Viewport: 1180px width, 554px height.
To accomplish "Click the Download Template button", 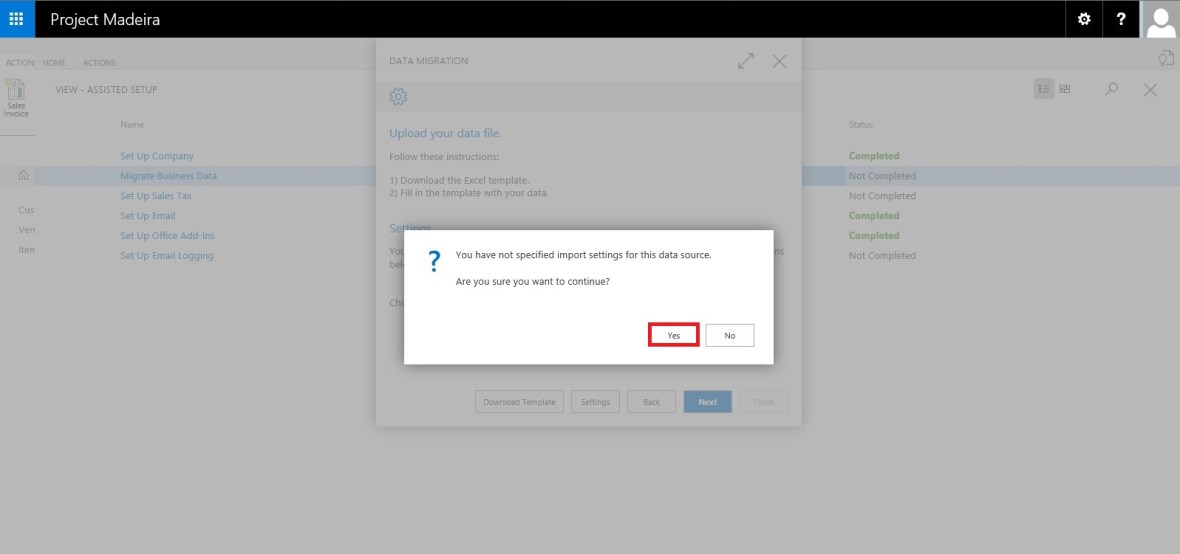I will point(519,402).
